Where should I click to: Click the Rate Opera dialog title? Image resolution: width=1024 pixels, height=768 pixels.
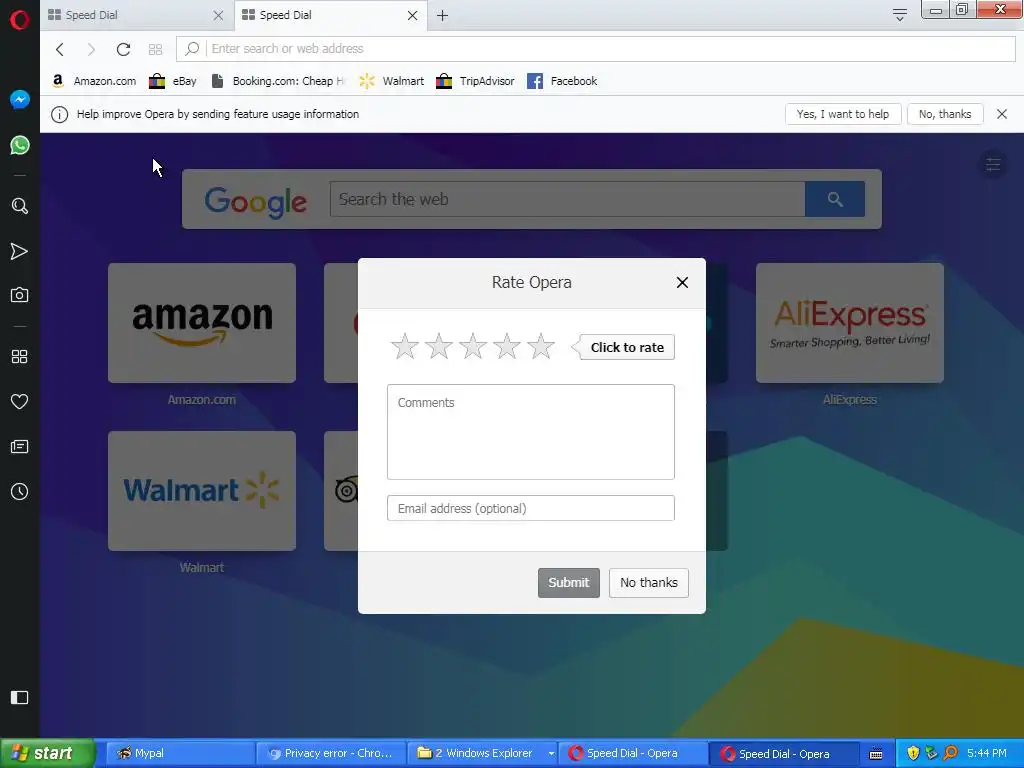pyautogui.click(x=532, y=282)
